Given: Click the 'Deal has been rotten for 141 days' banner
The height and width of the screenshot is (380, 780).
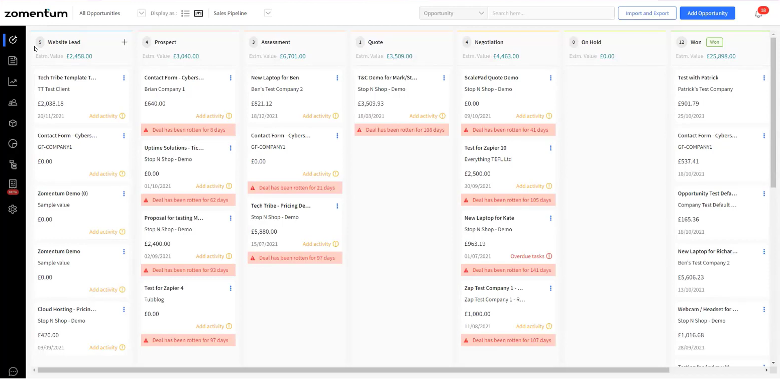Looking at the screenshot, I should click(x=508, y=270).
